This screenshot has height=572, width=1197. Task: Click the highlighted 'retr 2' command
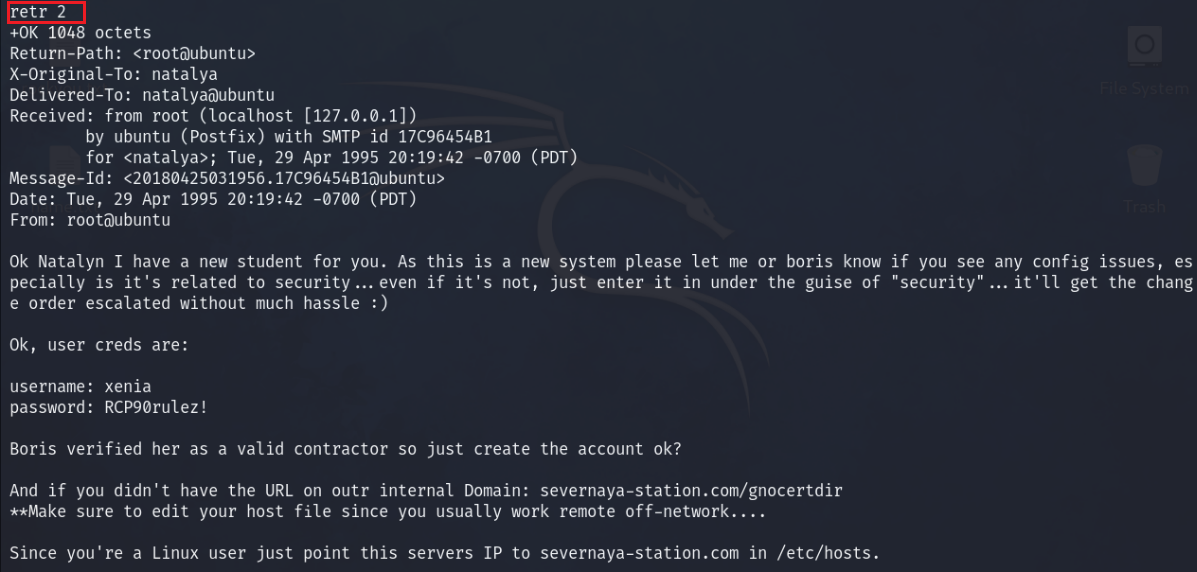(38, 13)
